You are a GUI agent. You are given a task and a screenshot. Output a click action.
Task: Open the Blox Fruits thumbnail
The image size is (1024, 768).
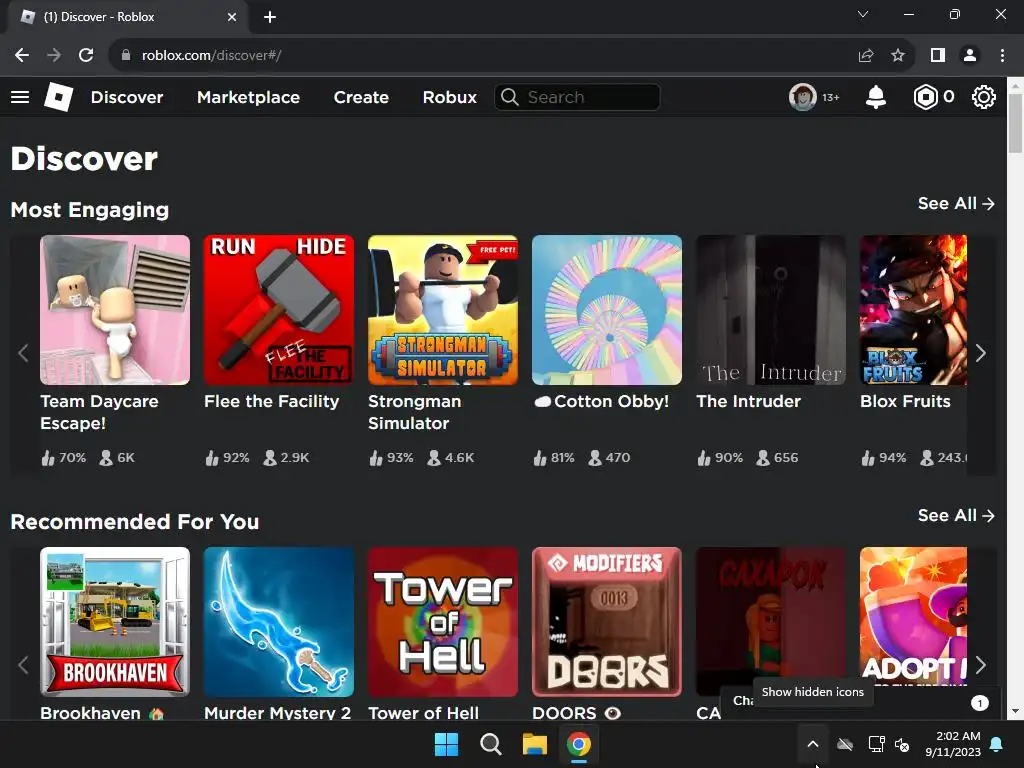pos(913,310)
